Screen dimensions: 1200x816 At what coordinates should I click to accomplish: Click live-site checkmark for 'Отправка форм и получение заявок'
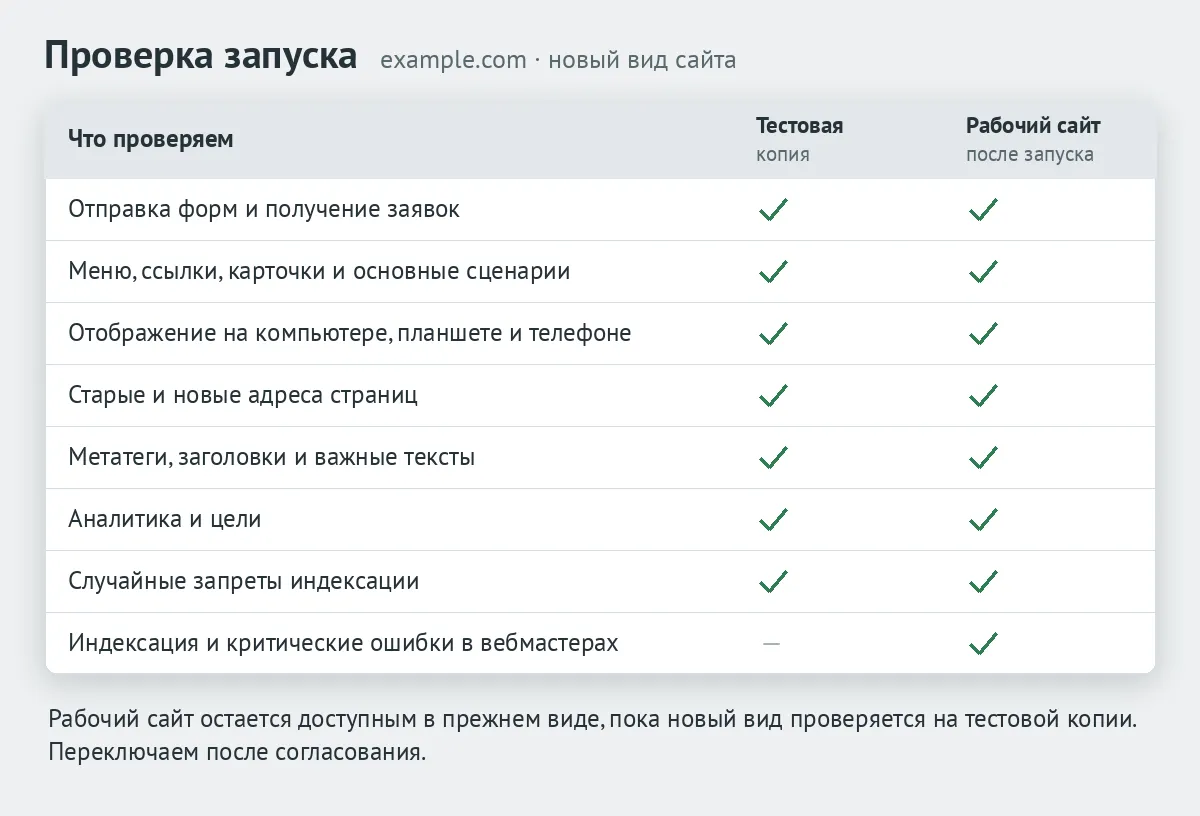click(x=983, y=210)
